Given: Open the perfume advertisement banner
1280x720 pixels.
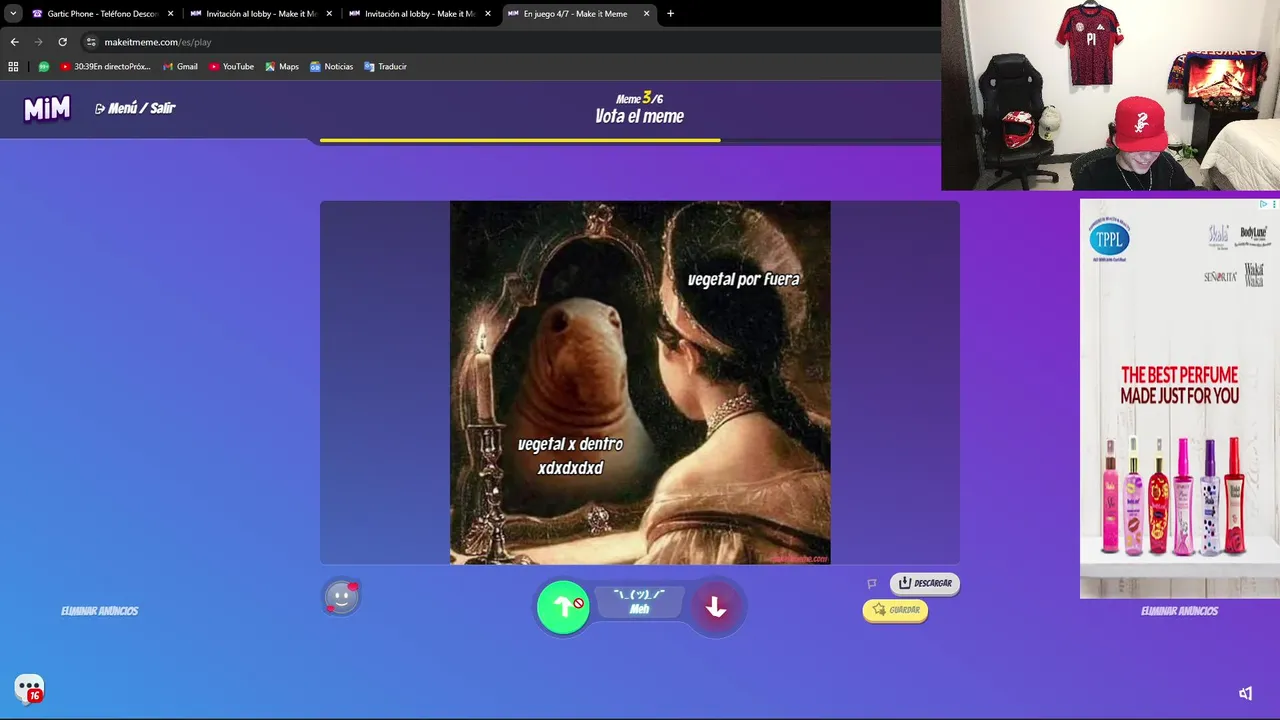Looking at the screenshot, I should click(1179, 398).
